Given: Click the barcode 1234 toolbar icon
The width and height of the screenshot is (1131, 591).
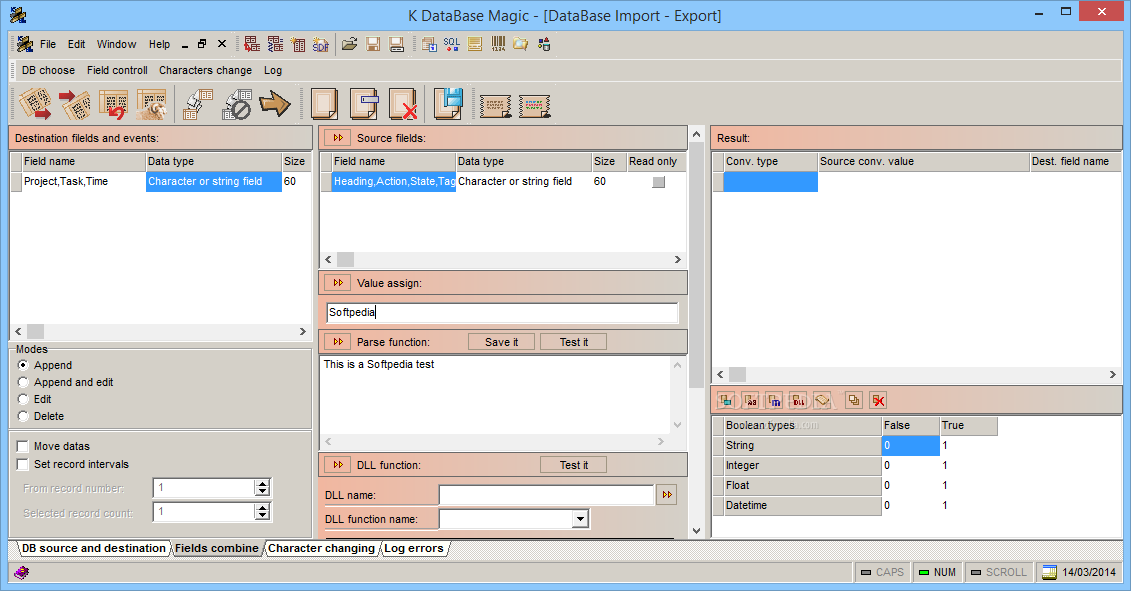Looking at the screenshot, I should [498, 45].
